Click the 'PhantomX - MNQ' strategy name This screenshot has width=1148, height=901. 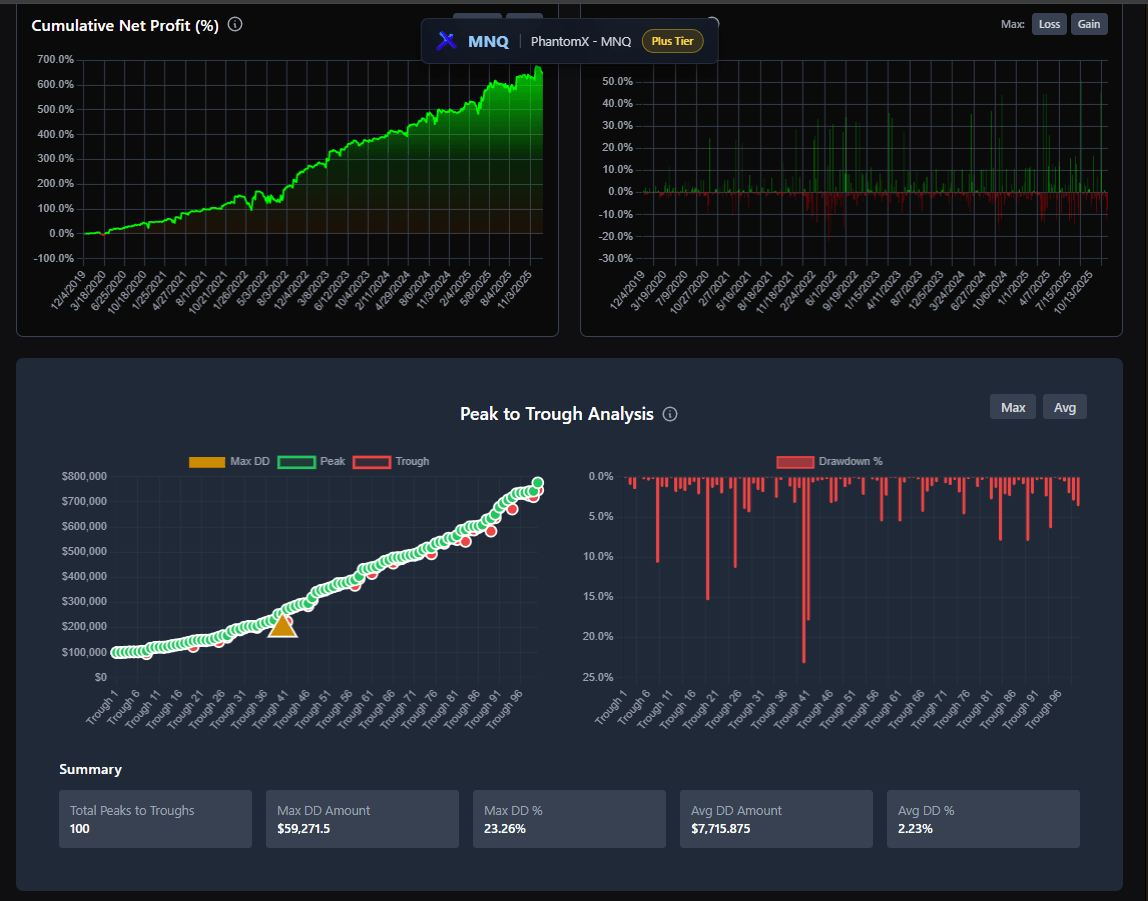click(x=581, y=42)
